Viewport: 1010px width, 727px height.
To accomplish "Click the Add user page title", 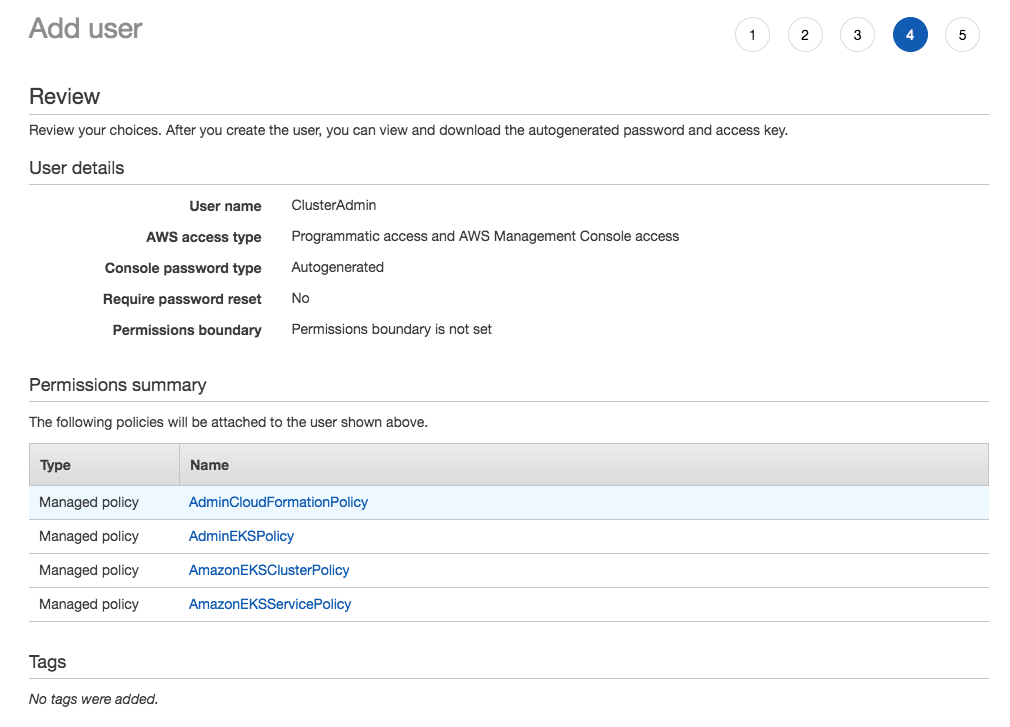I will pyautogui.click(x=86, y=28).
